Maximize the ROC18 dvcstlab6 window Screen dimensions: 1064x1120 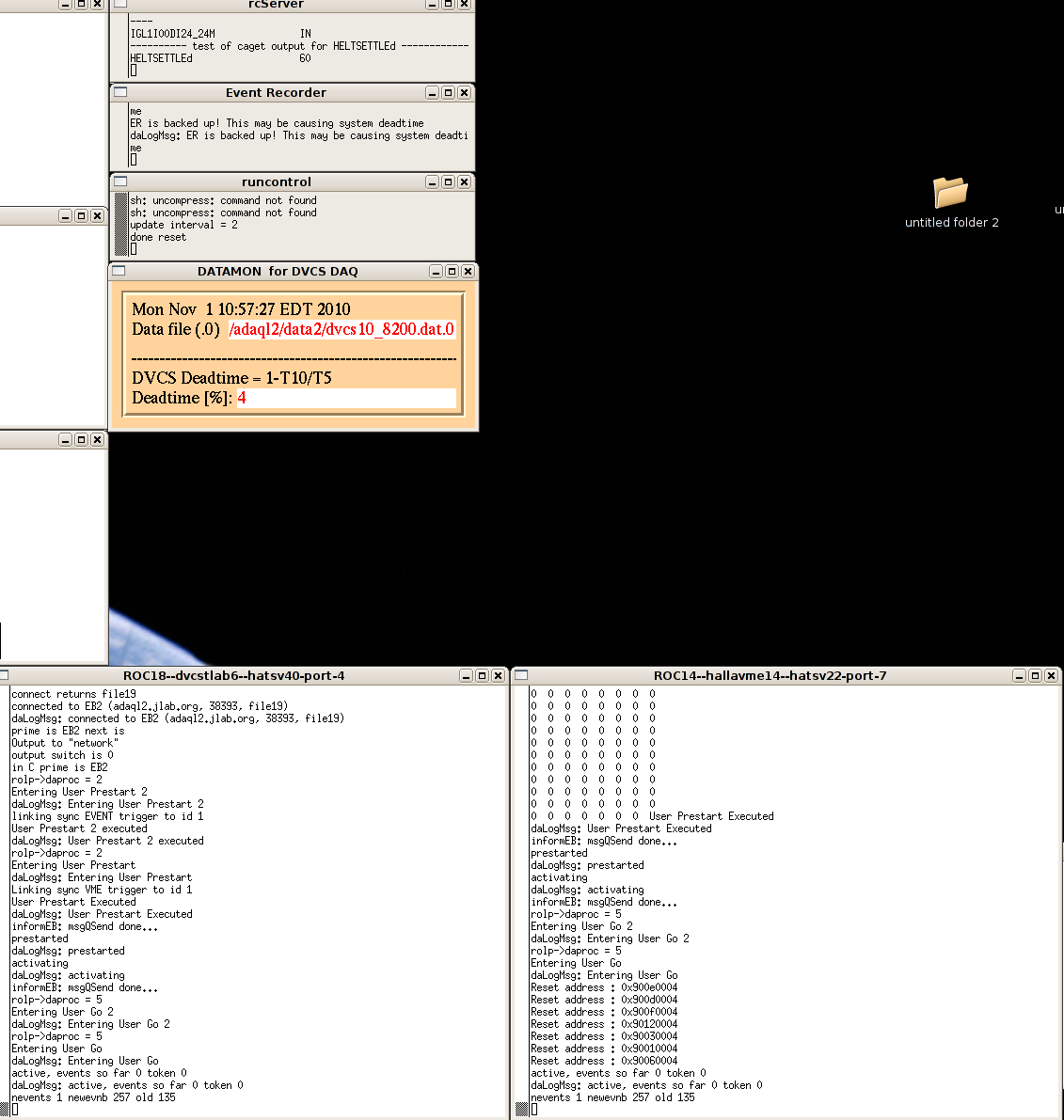[483, 676]
